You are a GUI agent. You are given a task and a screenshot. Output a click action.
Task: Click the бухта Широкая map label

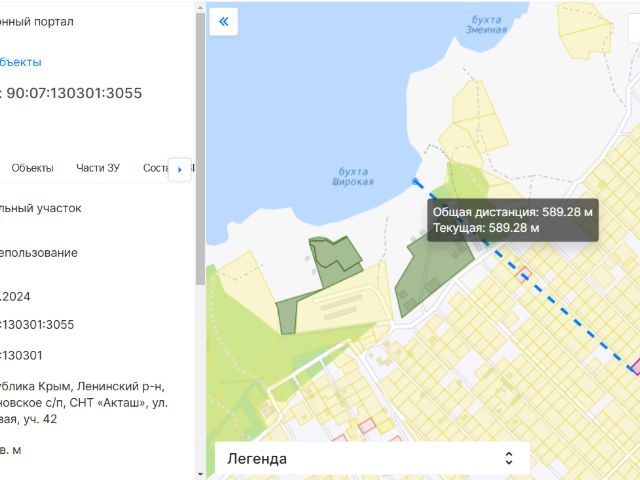[x=353, y=177]
